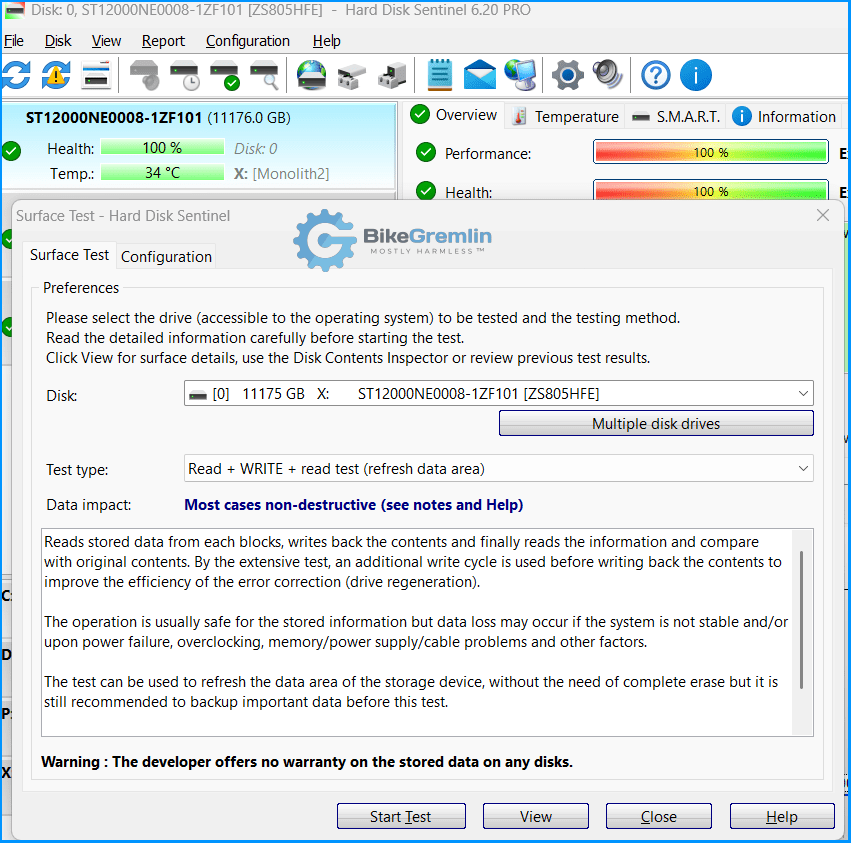Click the globe with monitor icon
Screen dimensions: 851x843
521,75
